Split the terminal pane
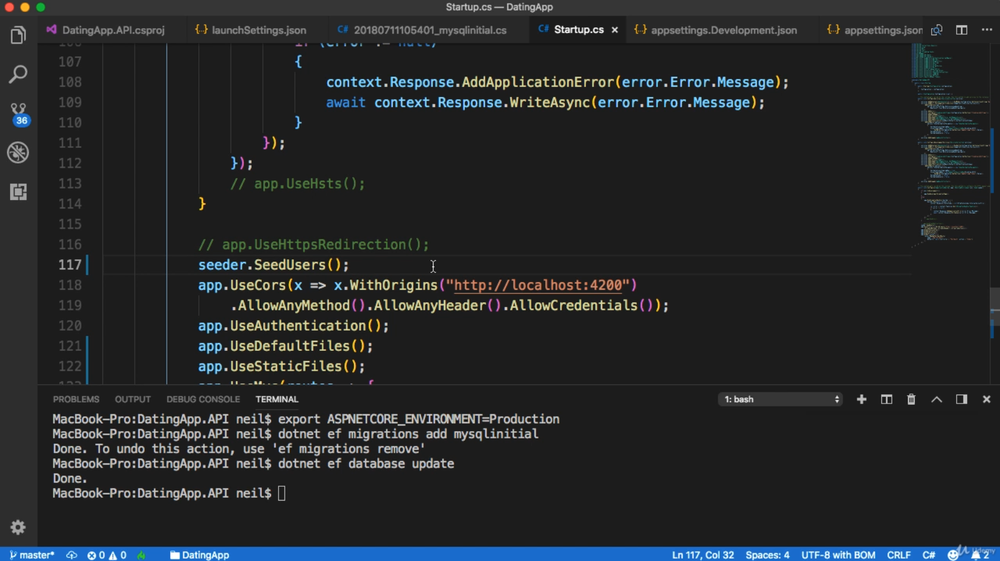1000x561 pixels. pyautogui.click(x=886, y=399)
